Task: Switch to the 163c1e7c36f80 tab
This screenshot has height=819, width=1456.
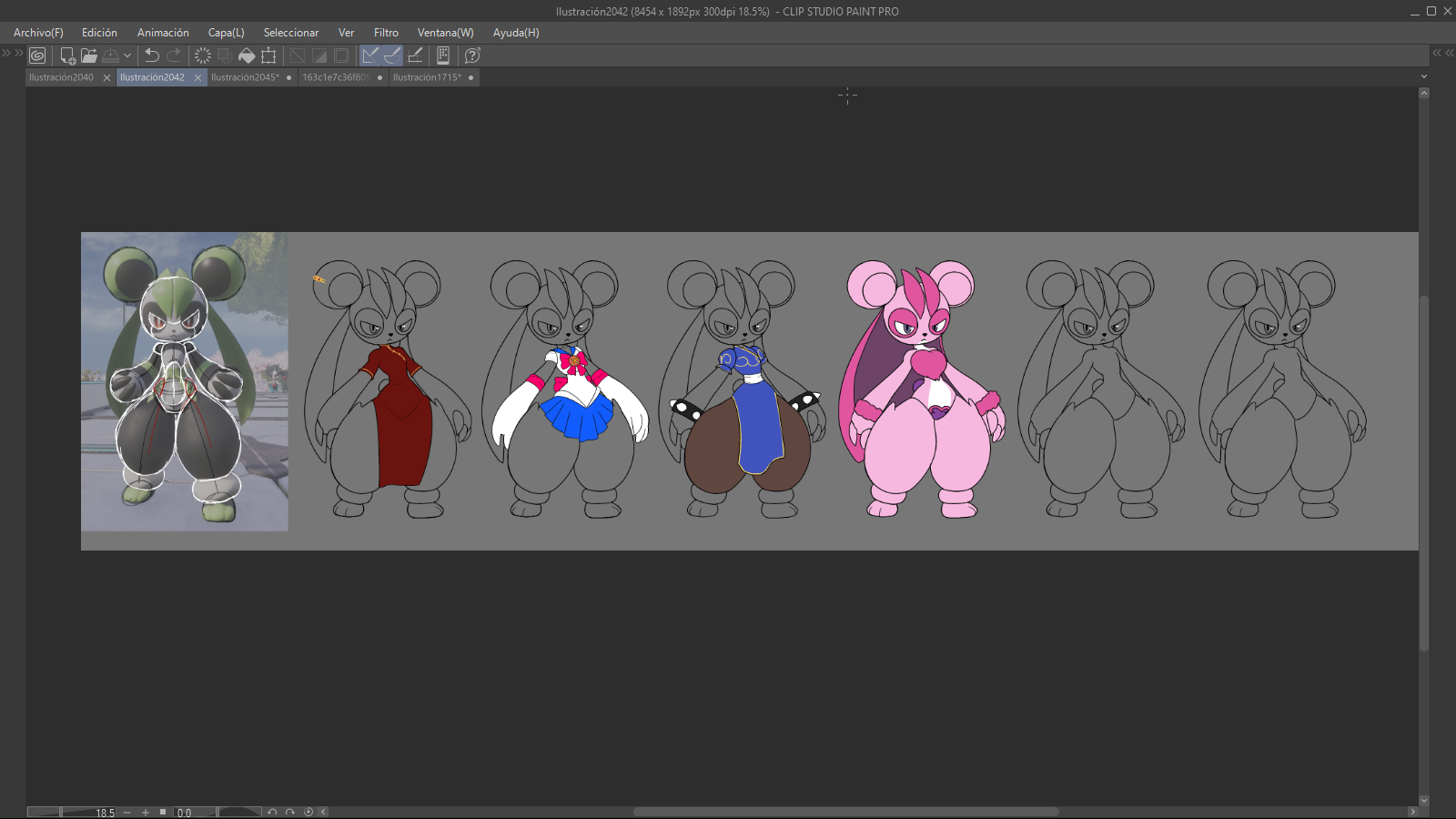Action: [335, 77]
